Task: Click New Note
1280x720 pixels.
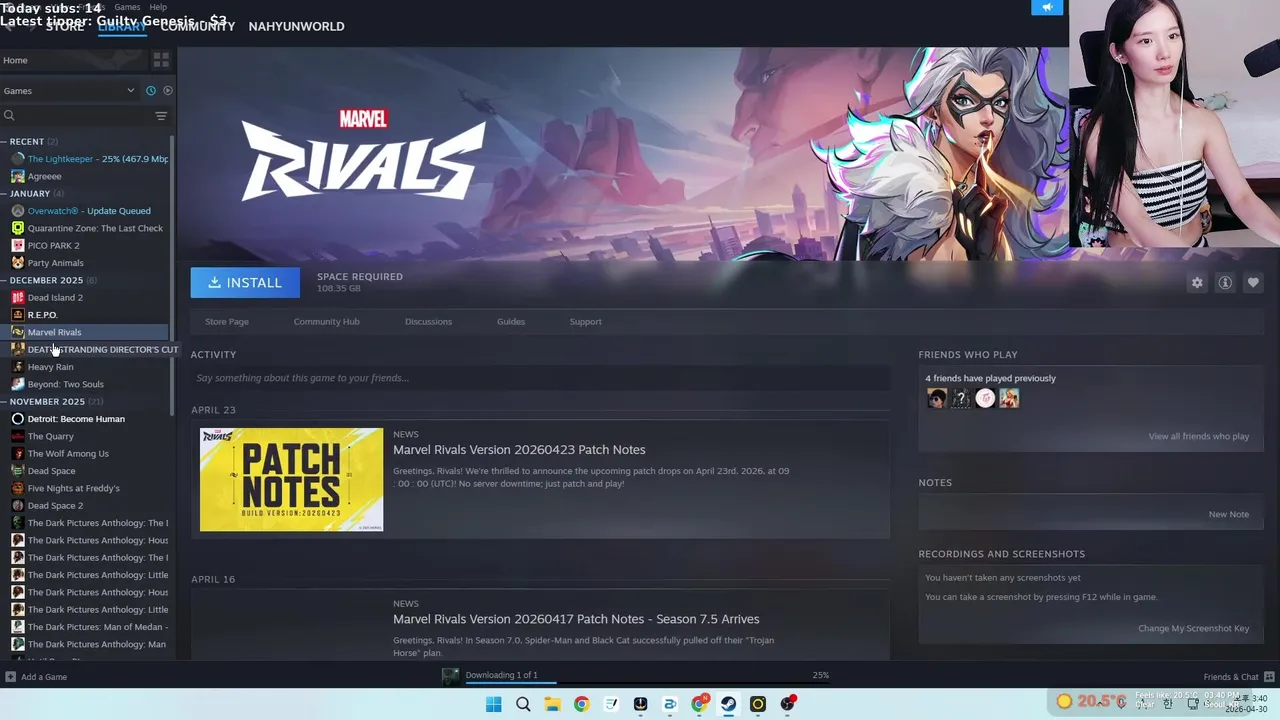Action: tap(1228, 514)
